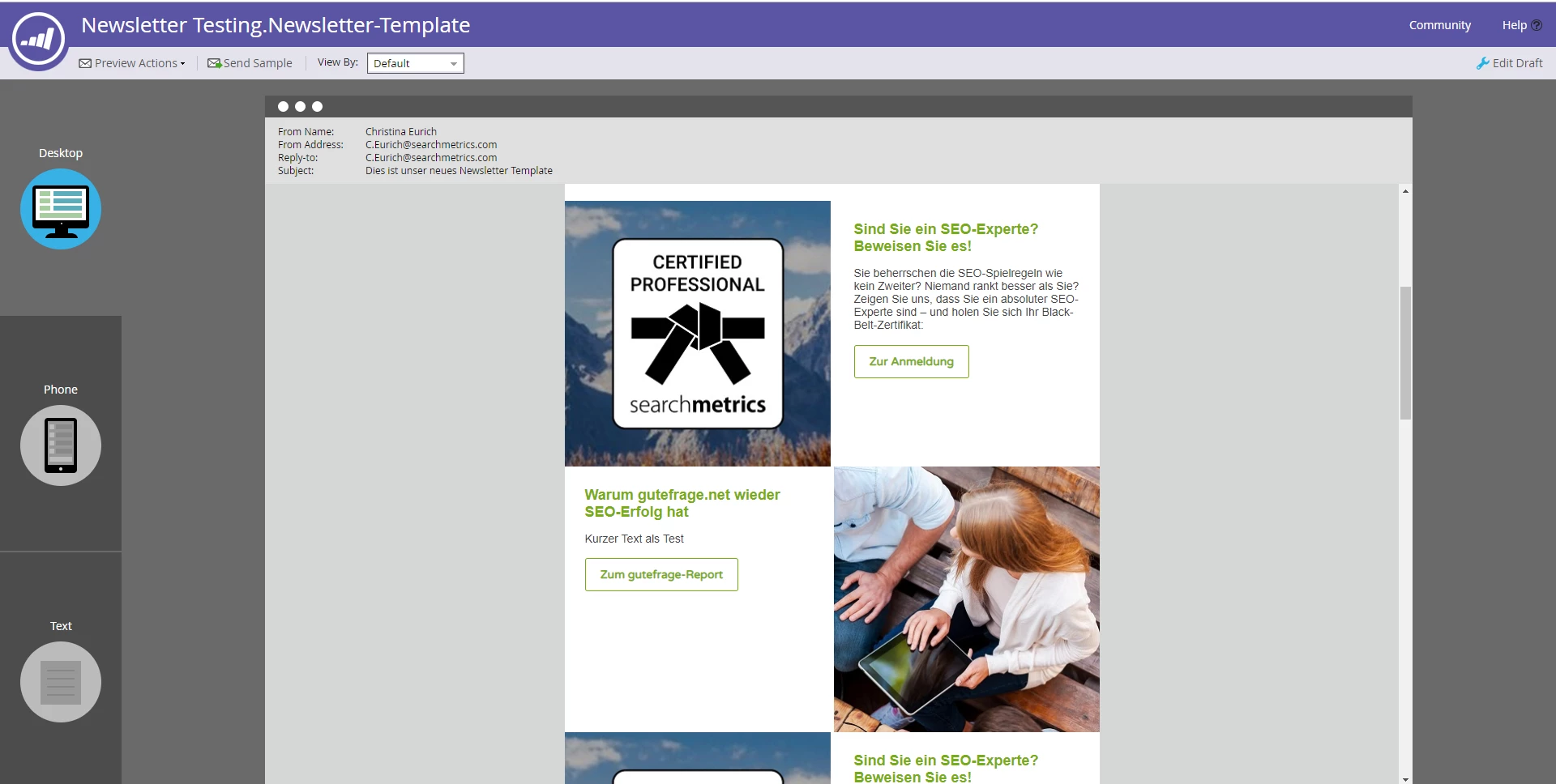
Task: Switch to Phone preview icon
Action: pyautogui.click(x=61, y=445)
